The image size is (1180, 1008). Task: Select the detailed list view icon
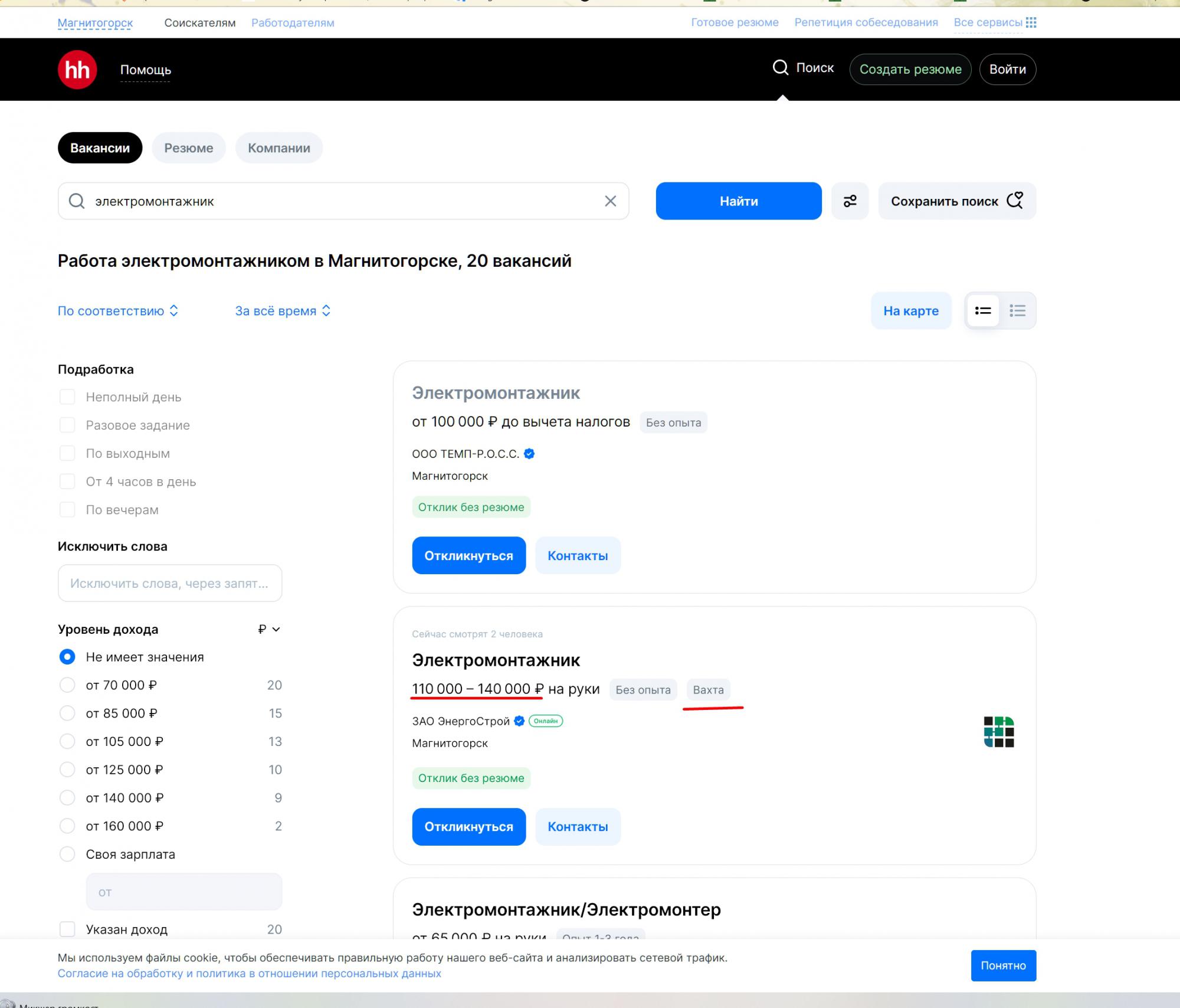[x=983, y=310]
